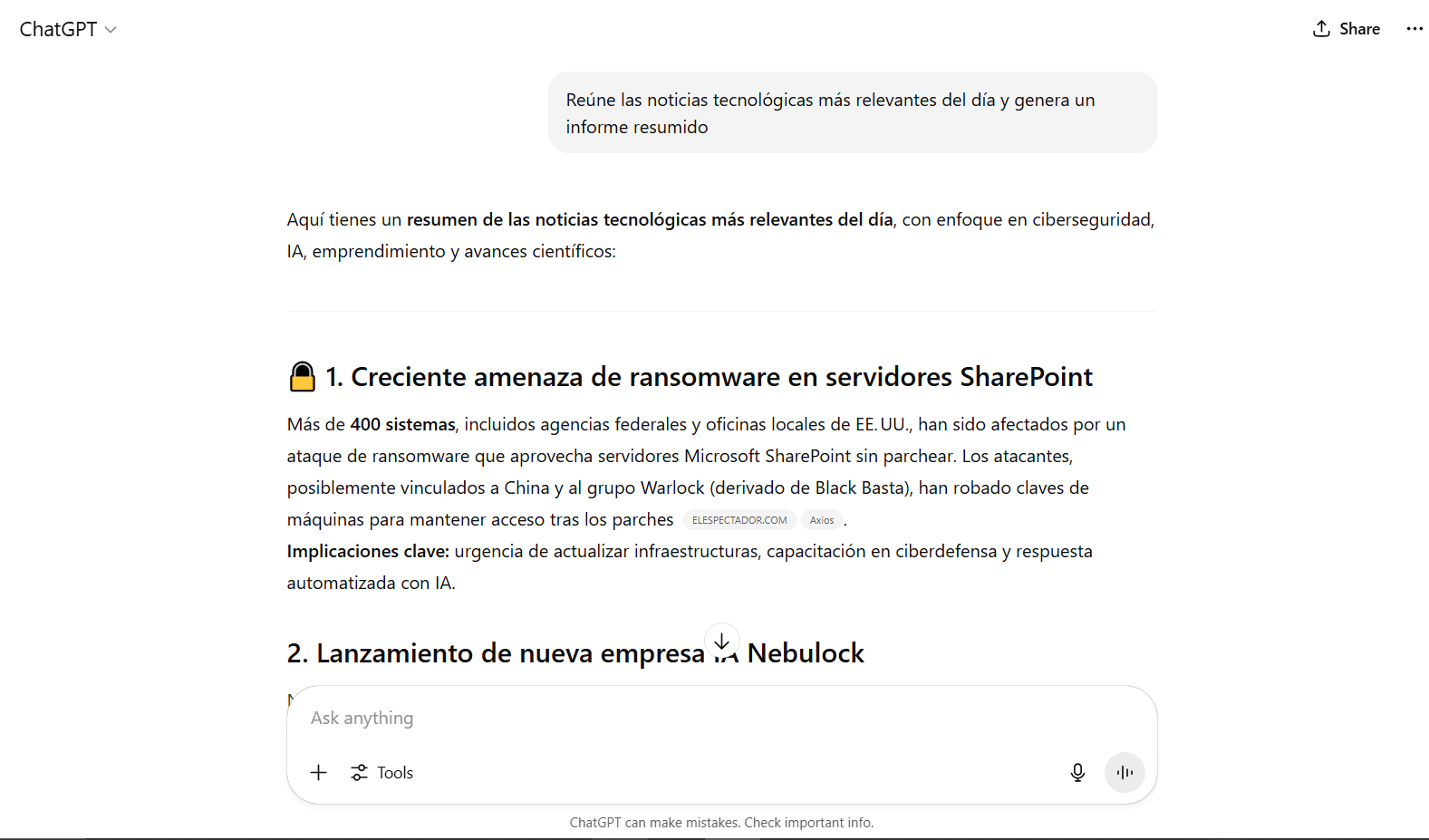
Task: Click the bold text "400 sistemas"
Action: (x=402, y=425)
